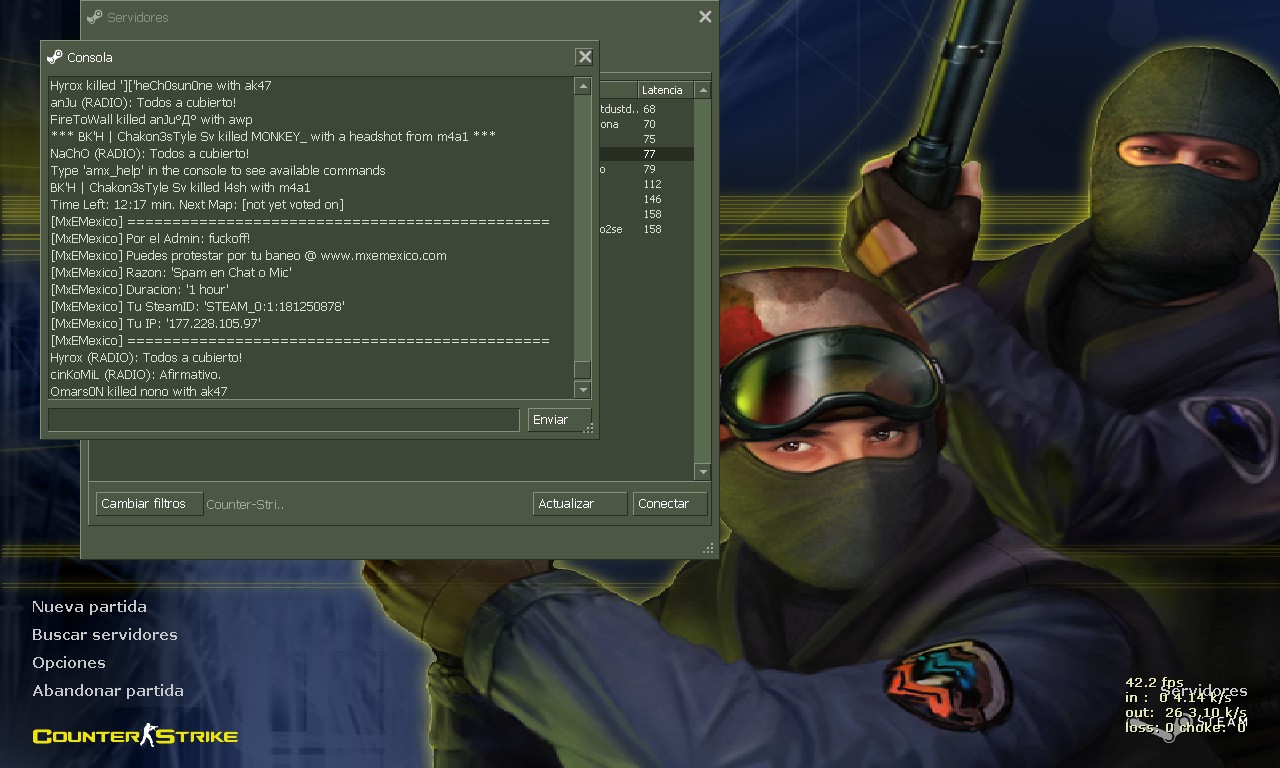The image size is (1280, 768).
Task: Click the console scrollbar up arrow
Action: coord(583,87)
